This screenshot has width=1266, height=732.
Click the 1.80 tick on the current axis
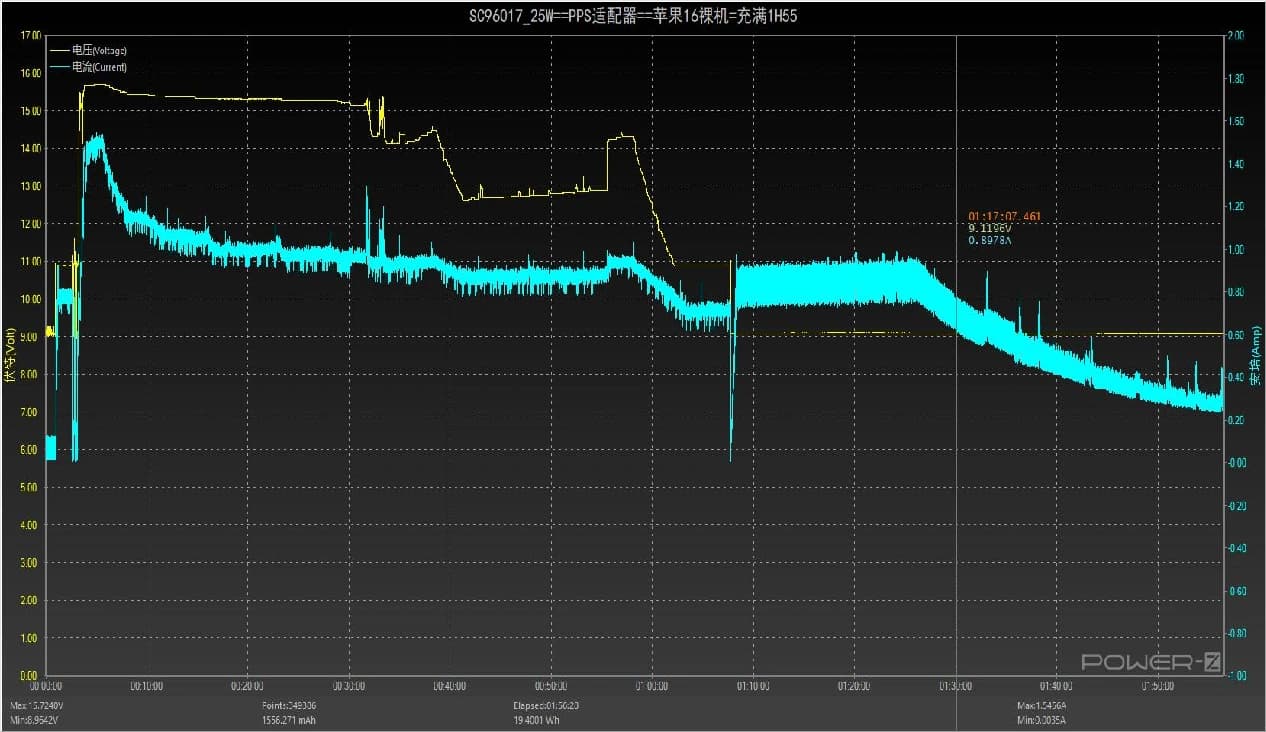1235,78
